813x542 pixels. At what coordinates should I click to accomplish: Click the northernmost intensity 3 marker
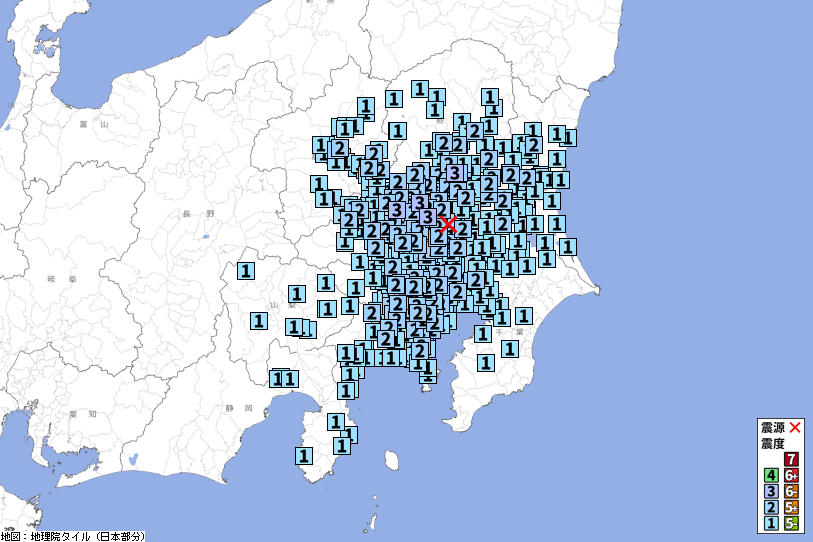(x=453, y=172)
